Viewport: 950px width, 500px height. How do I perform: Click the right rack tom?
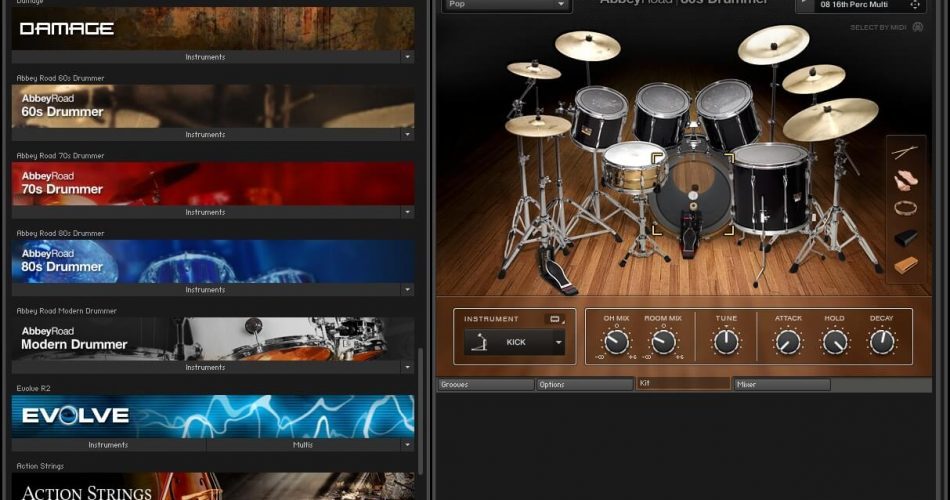(x=727, y=114)
